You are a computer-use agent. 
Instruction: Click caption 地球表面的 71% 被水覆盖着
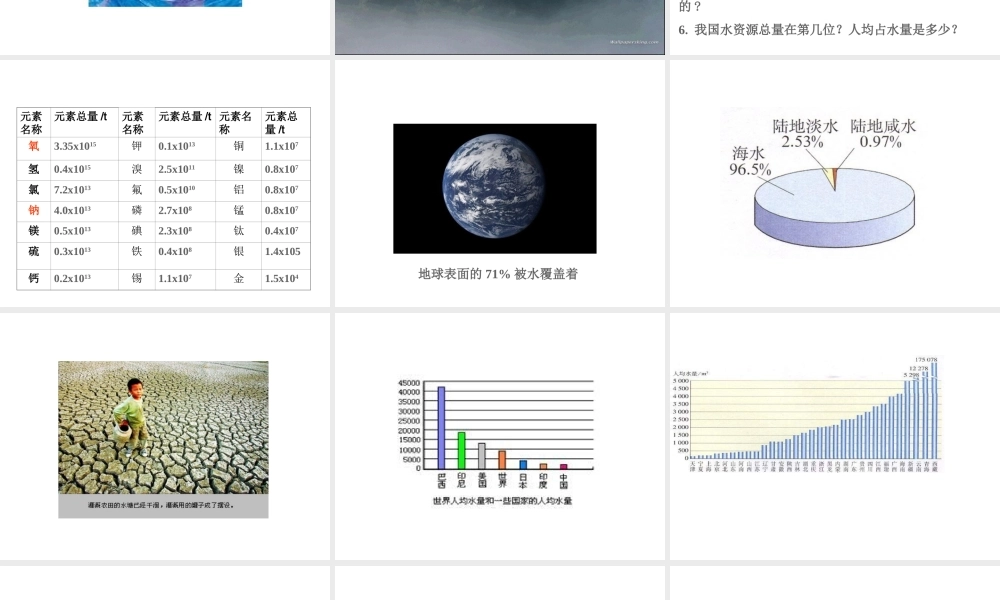pyautogui.click(x=498, y=274)
